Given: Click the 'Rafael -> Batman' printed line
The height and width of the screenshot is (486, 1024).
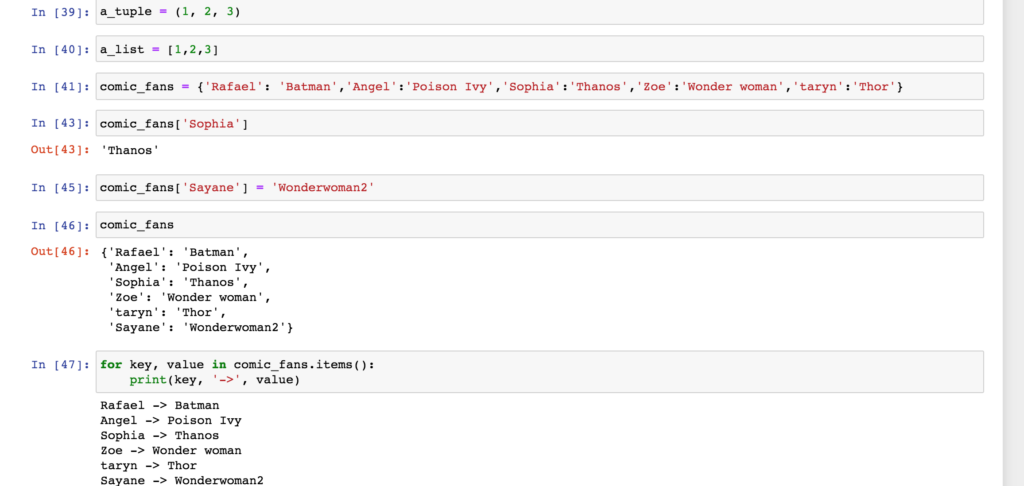Looking at the screenshot, I should (160, 406).
